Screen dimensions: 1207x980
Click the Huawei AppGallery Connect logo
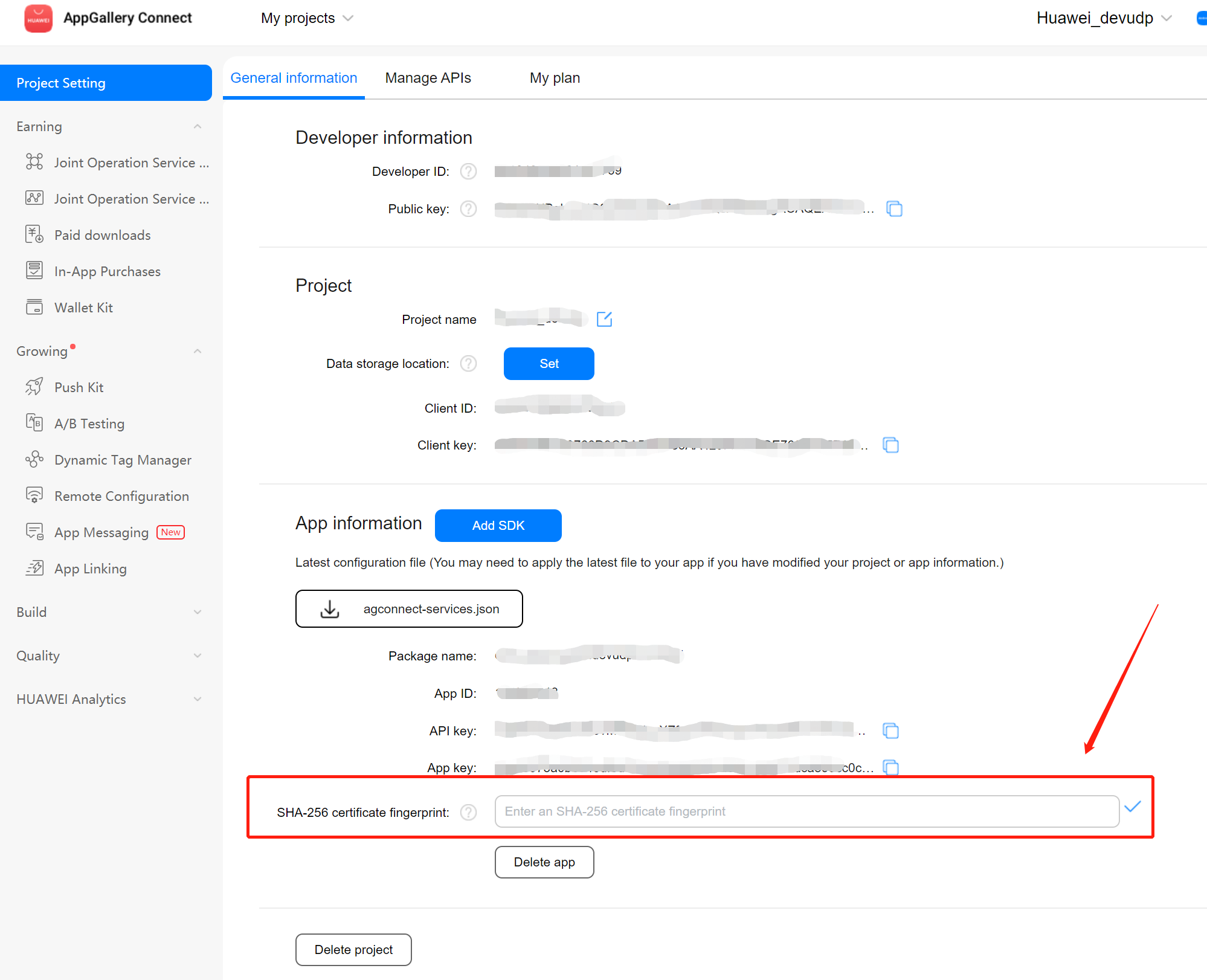pos(38,18)
